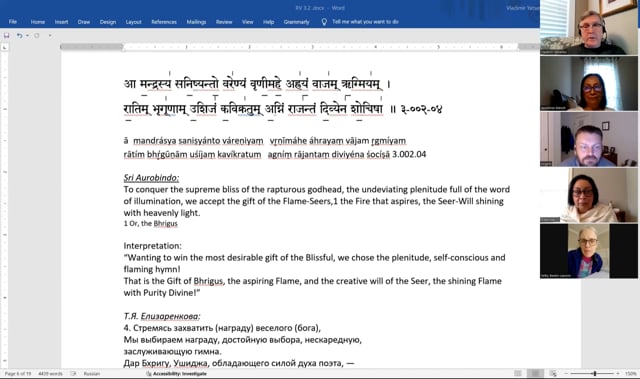Screen dimensions: 640x379
Task: Click the zoom slider handle
Action: coord(595,373)
